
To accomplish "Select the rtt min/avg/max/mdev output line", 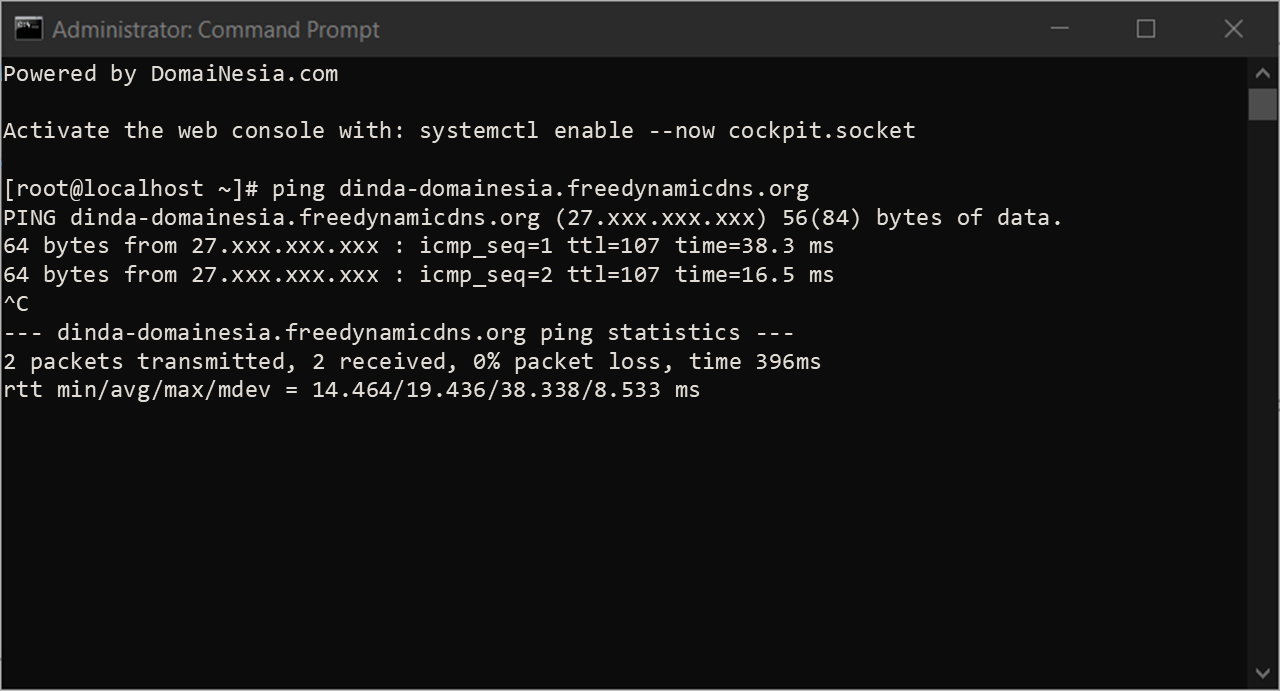I will click(x=350, y=390).
